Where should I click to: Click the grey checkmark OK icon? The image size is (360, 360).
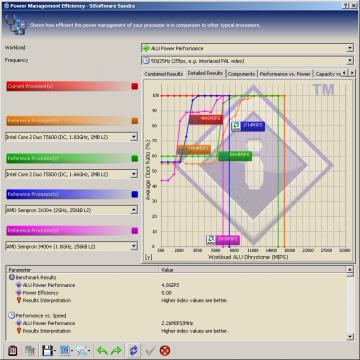(x=151, y=351)
